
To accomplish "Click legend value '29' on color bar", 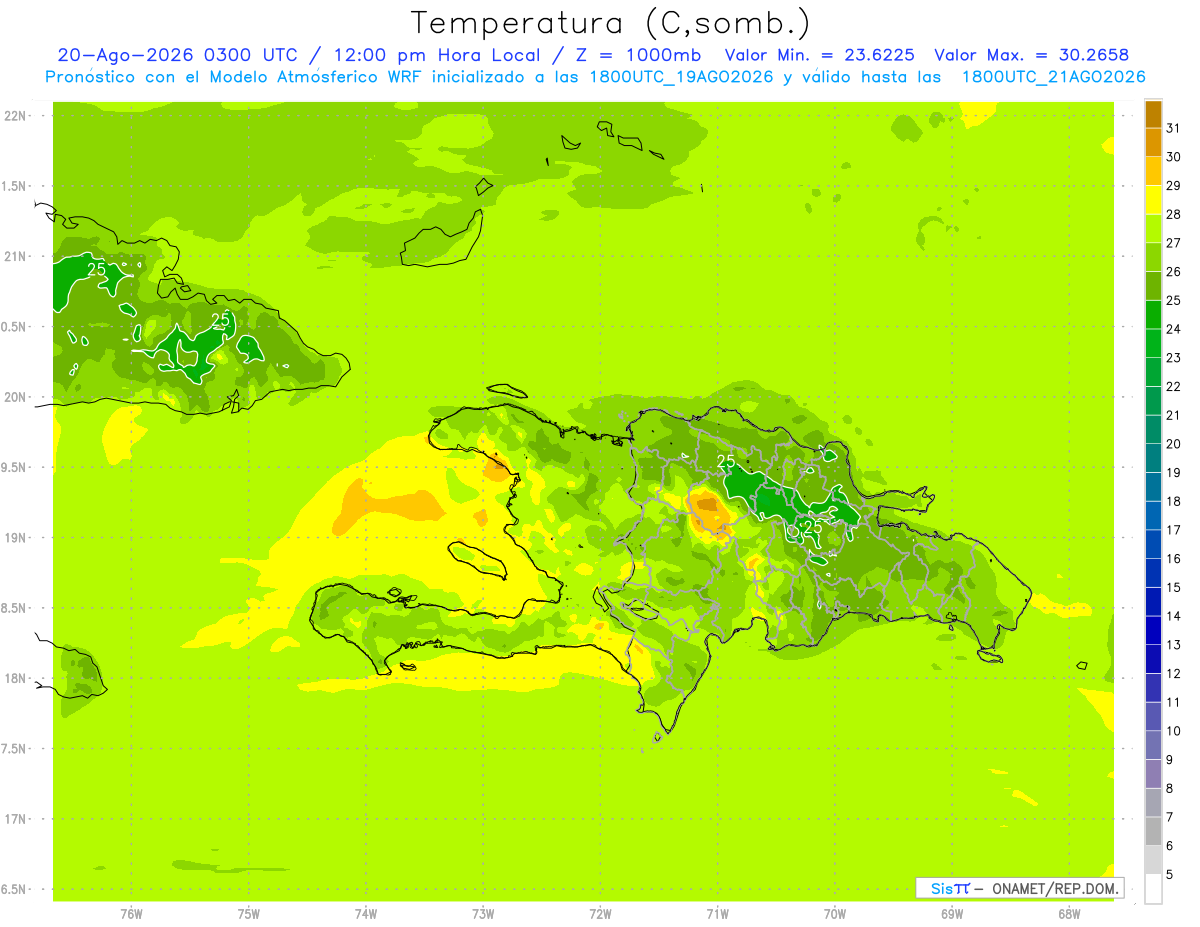I will pos(1174,186).
